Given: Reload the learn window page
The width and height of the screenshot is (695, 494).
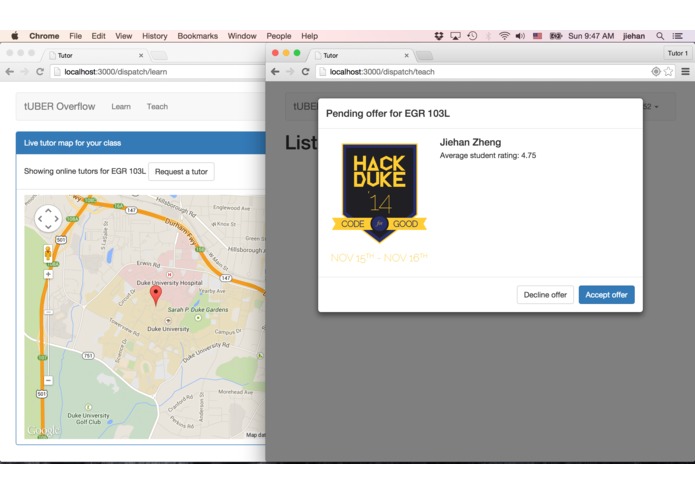Looking at the screenshot, I should (40, 71).
